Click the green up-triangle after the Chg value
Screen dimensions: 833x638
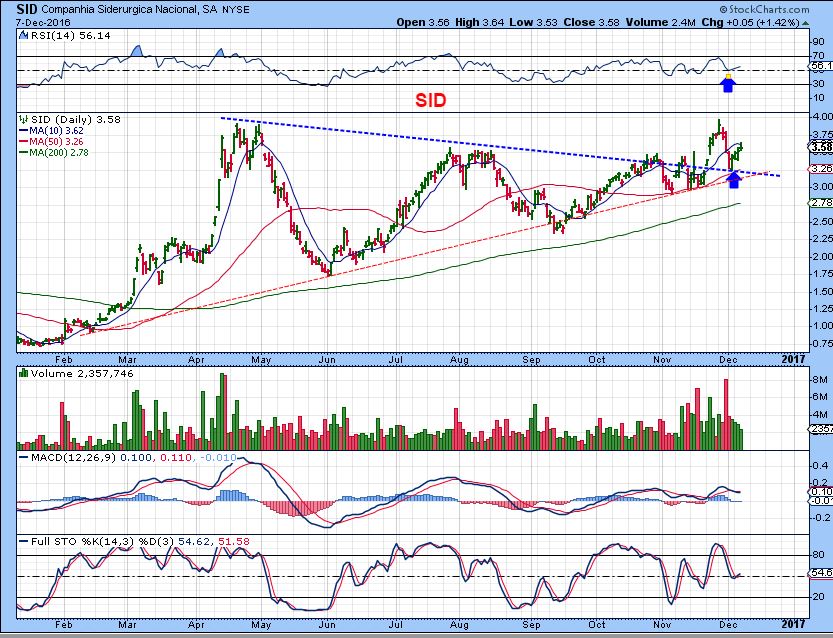coord(806,23)
